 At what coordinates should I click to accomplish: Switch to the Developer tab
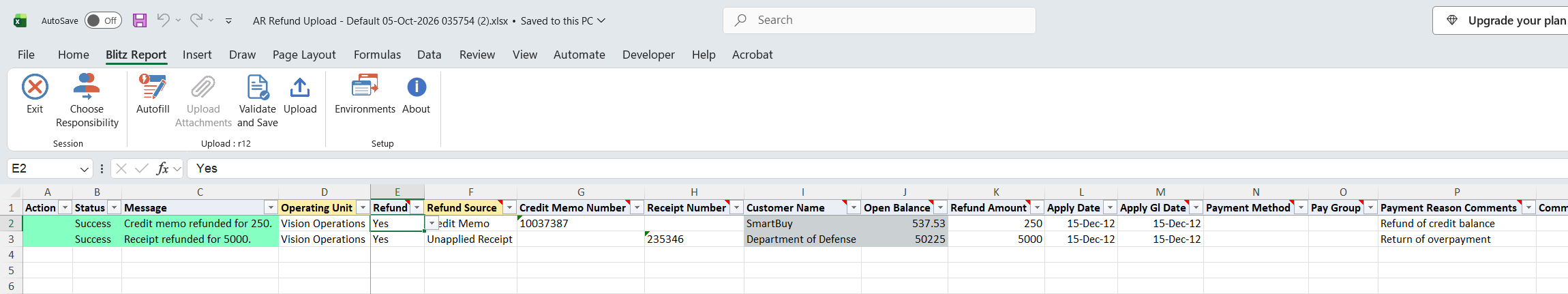coord(648,55)
